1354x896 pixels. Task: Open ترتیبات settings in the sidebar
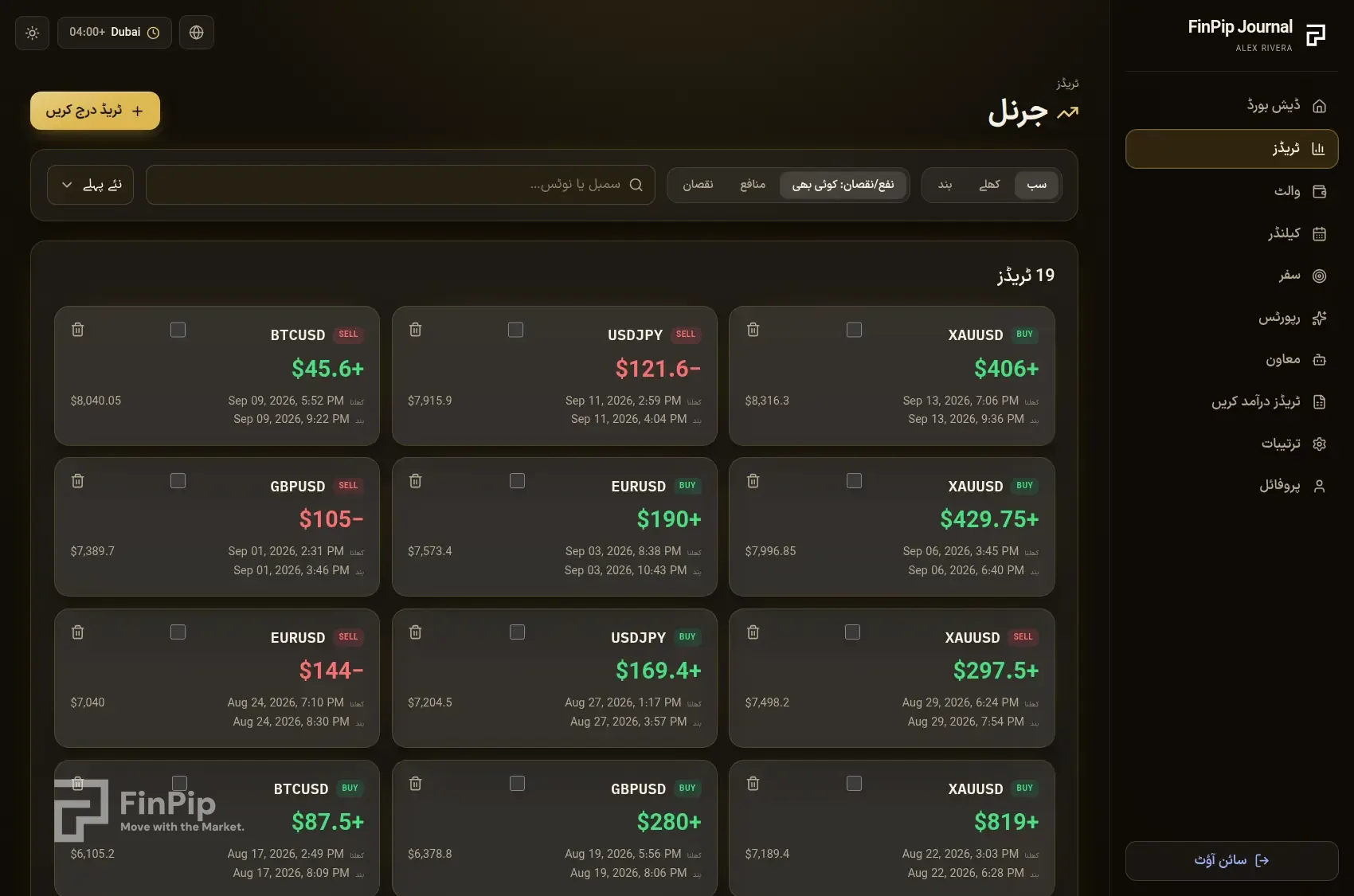point(1231,444)
